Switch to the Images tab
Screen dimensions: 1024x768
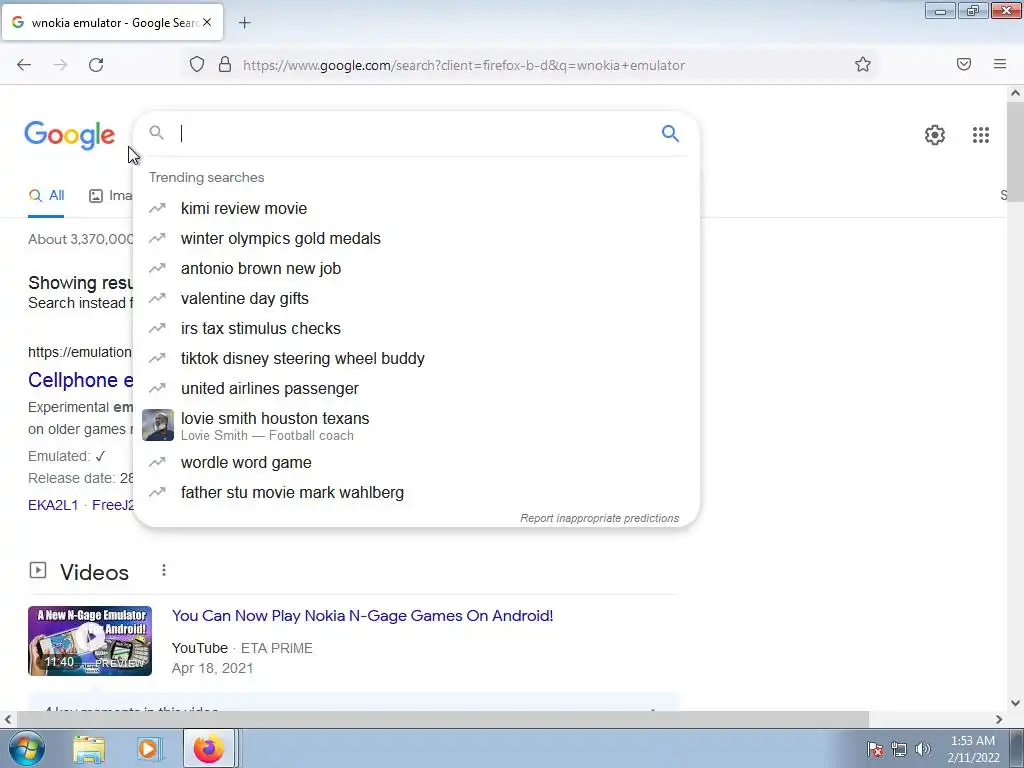click(x=110, y=195)
